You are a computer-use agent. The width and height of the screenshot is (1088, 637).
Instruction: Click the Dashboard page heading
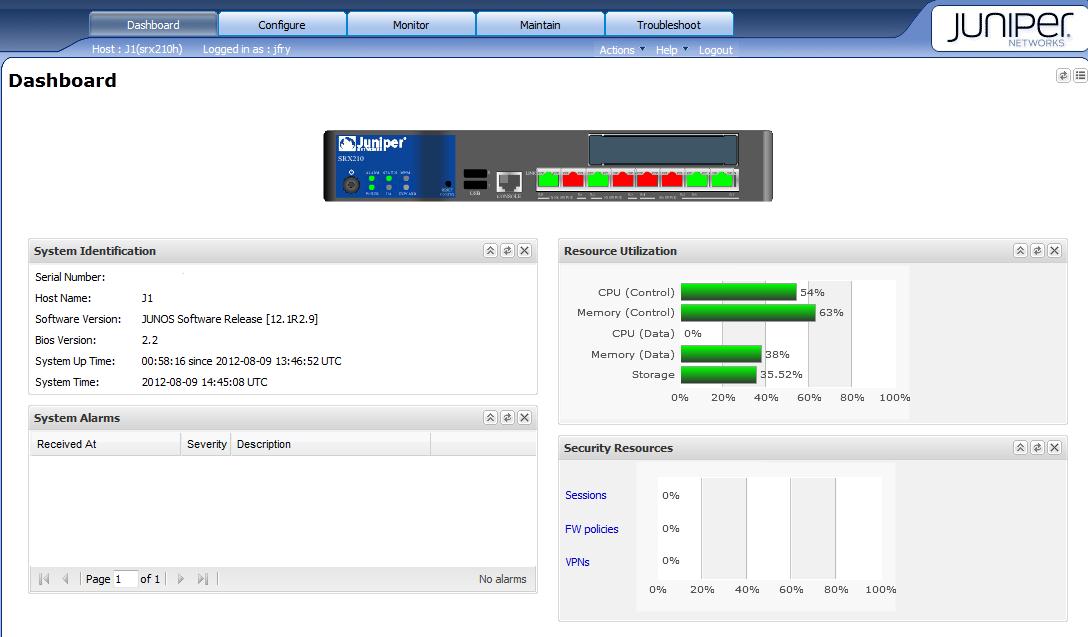pos(62,80)
